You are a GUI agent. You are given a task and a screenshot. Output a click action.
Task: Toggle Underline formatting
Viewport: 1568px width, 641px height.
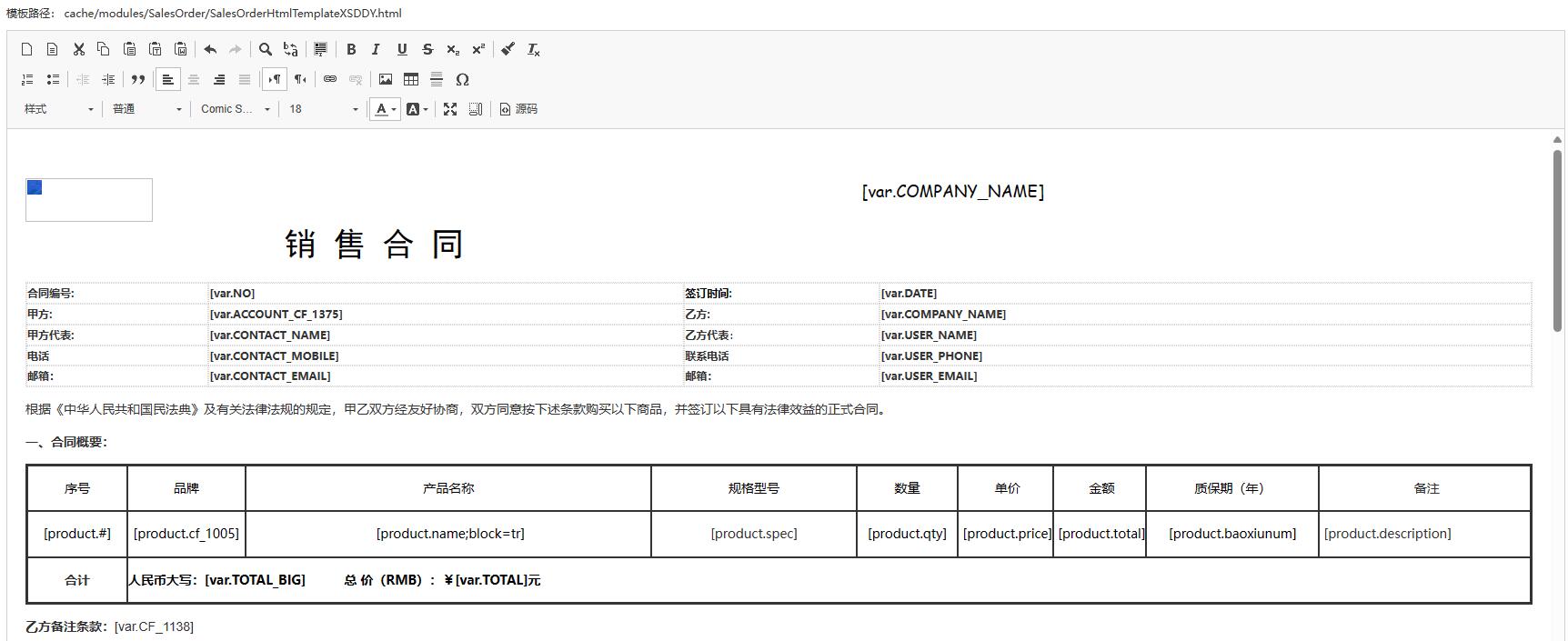click(401, 49)
